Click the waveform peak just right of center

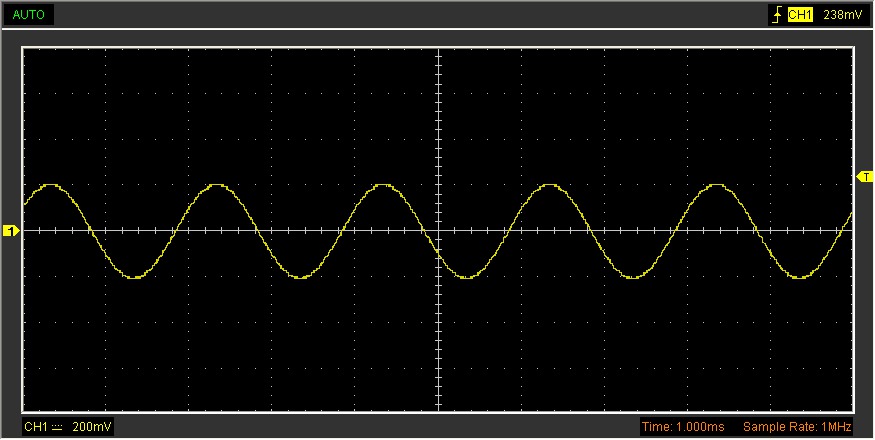pos(549,185)
